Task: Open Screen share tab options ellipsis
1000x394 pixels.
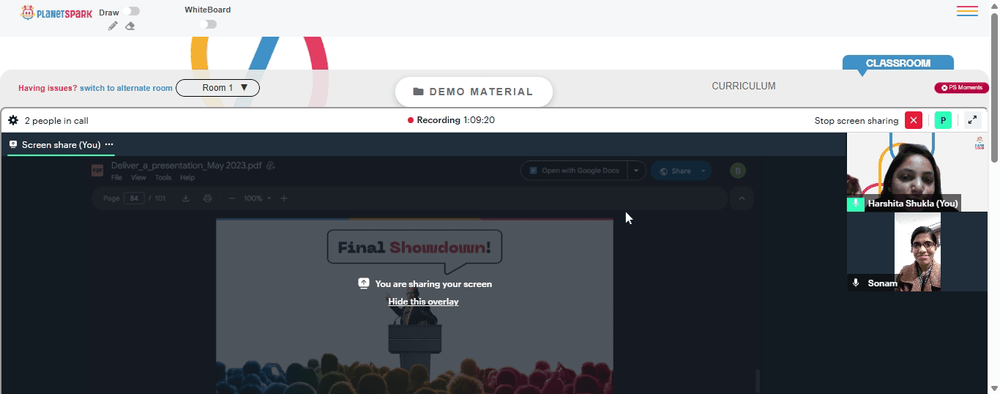Action: pos(109,145)
